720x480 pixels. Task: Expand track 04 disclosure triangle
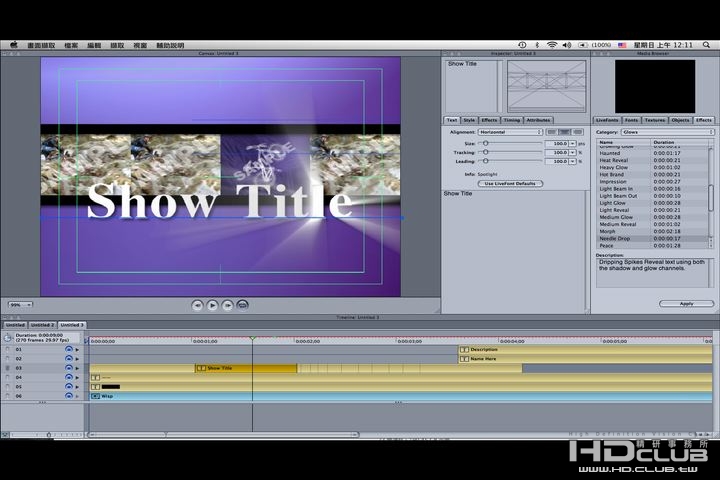coord(77,378)
